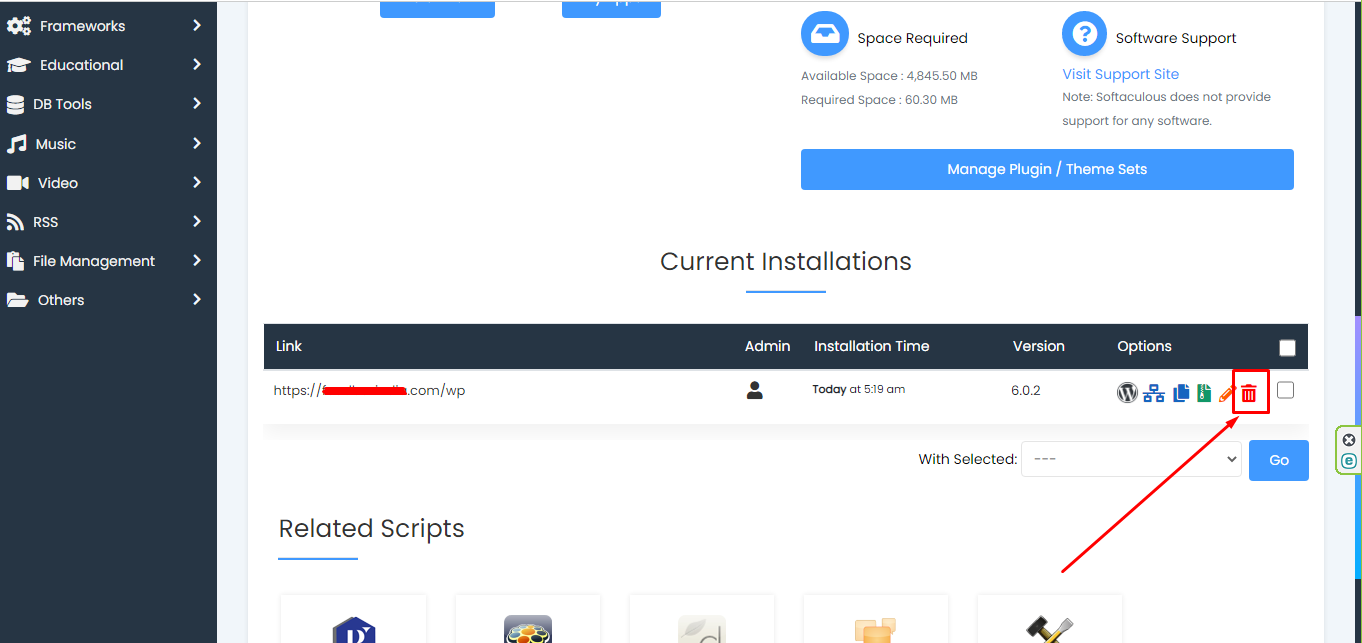Edit installation details with pencil icon
Screen dimensions: 1362x643
coord(1226,392)
